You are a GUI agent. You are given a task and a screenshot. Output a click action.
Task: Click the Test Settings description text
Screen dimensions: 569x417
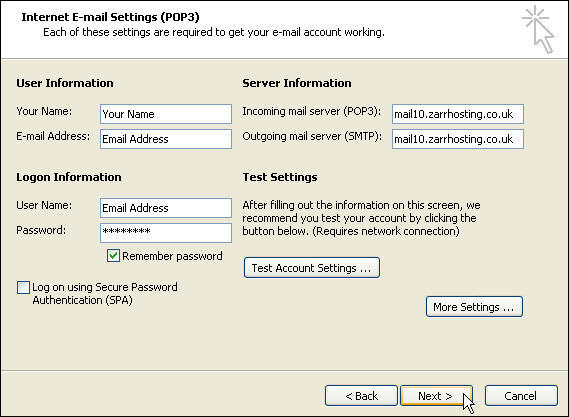(361, 218)
